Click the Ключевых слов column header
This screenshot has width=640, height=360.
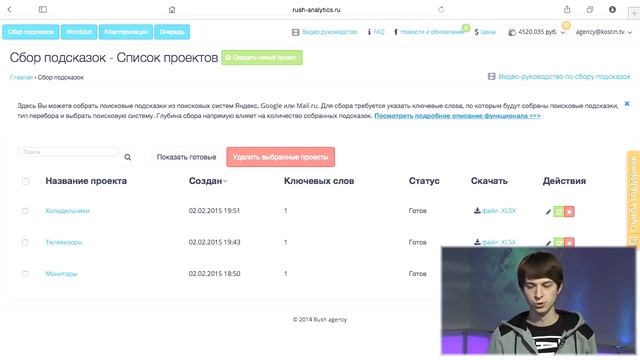point(319,181)
